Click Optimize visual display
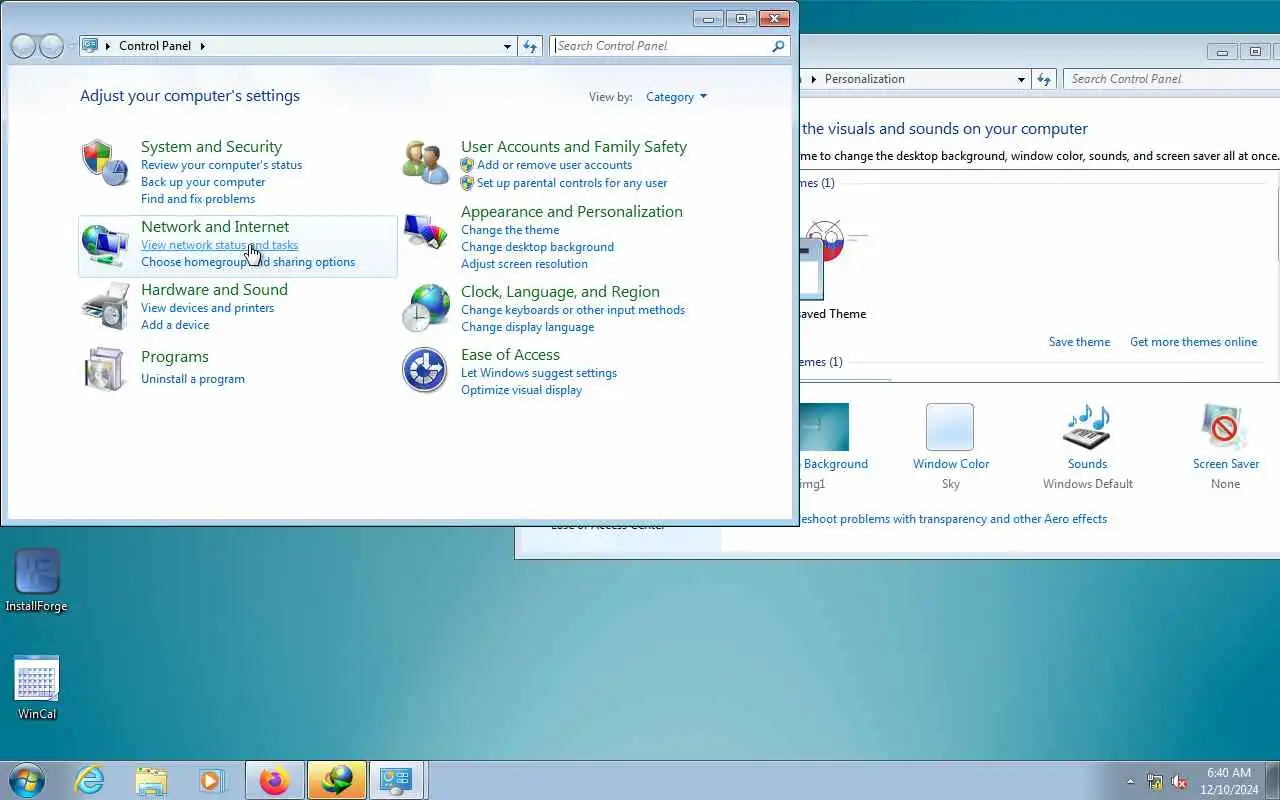This screenshot has height=800, width=1280. point(521,390)
